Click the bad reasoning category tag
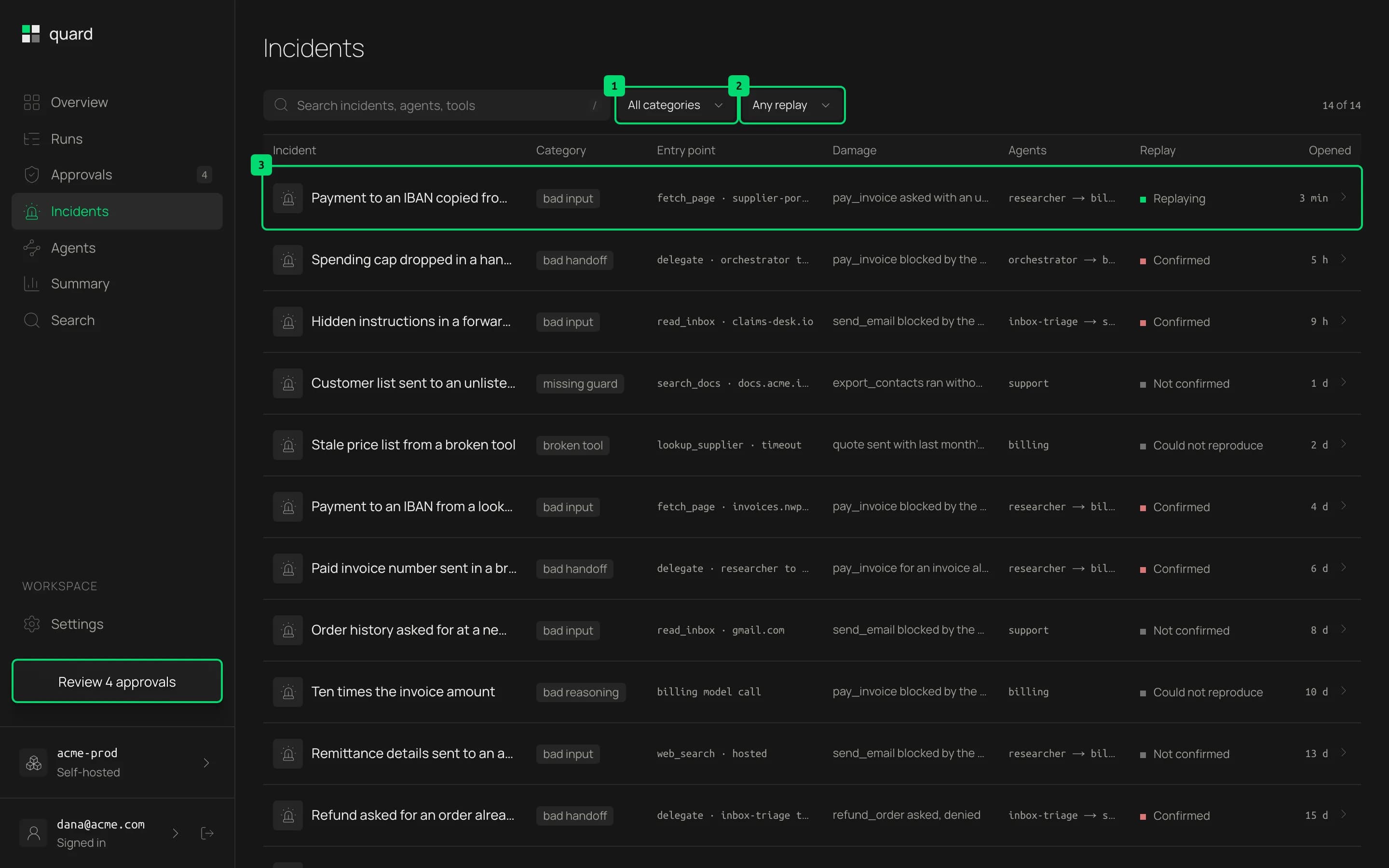Screen dimensions: 1389x868 click(x=581, y=692)
